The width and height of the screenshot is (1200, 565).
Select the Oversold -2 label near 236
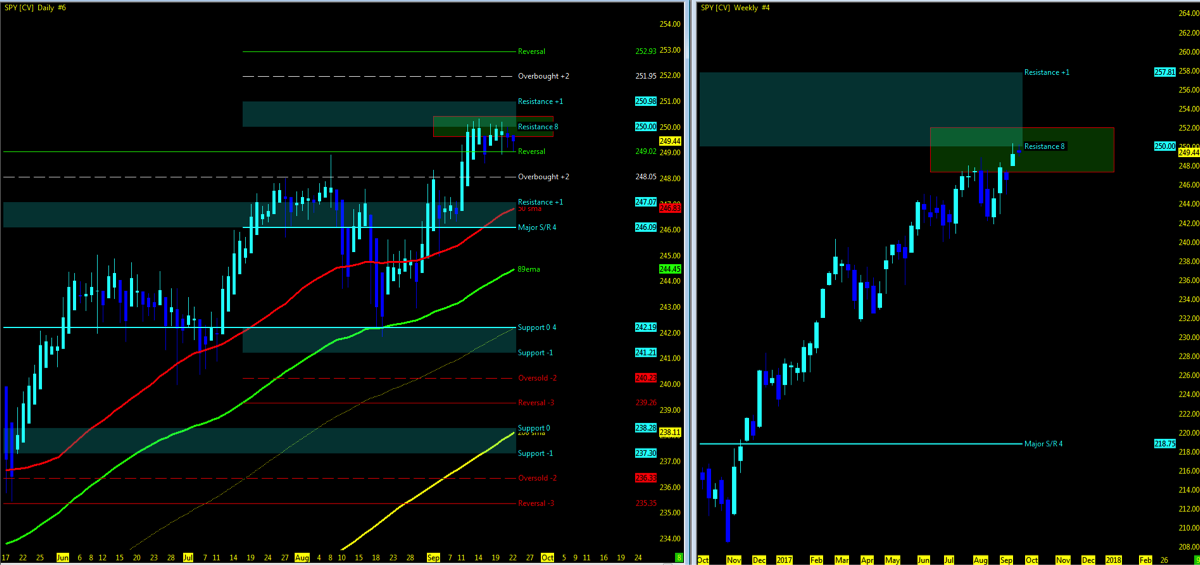537,478
